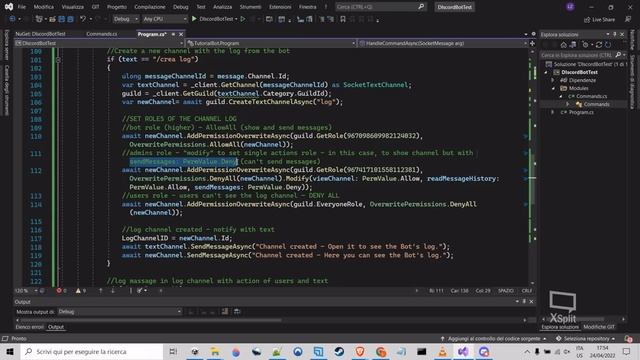Screen dimensions: 640x360
Task: Pin Program.cs tab toggle
Action: pyautogui.click(x=173, y=34)
